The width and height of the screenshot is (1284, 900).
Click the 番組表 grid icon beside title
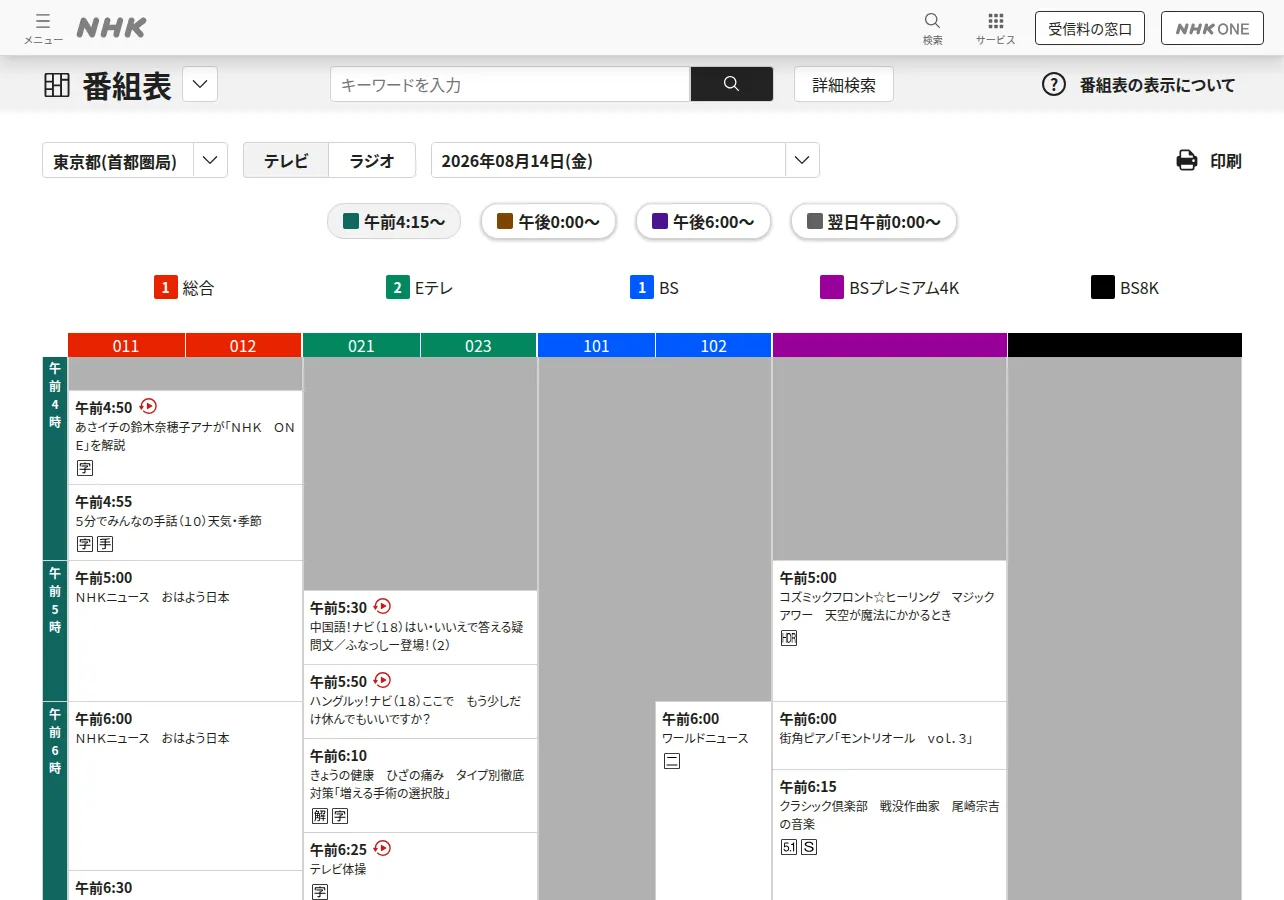coord(57,85)
